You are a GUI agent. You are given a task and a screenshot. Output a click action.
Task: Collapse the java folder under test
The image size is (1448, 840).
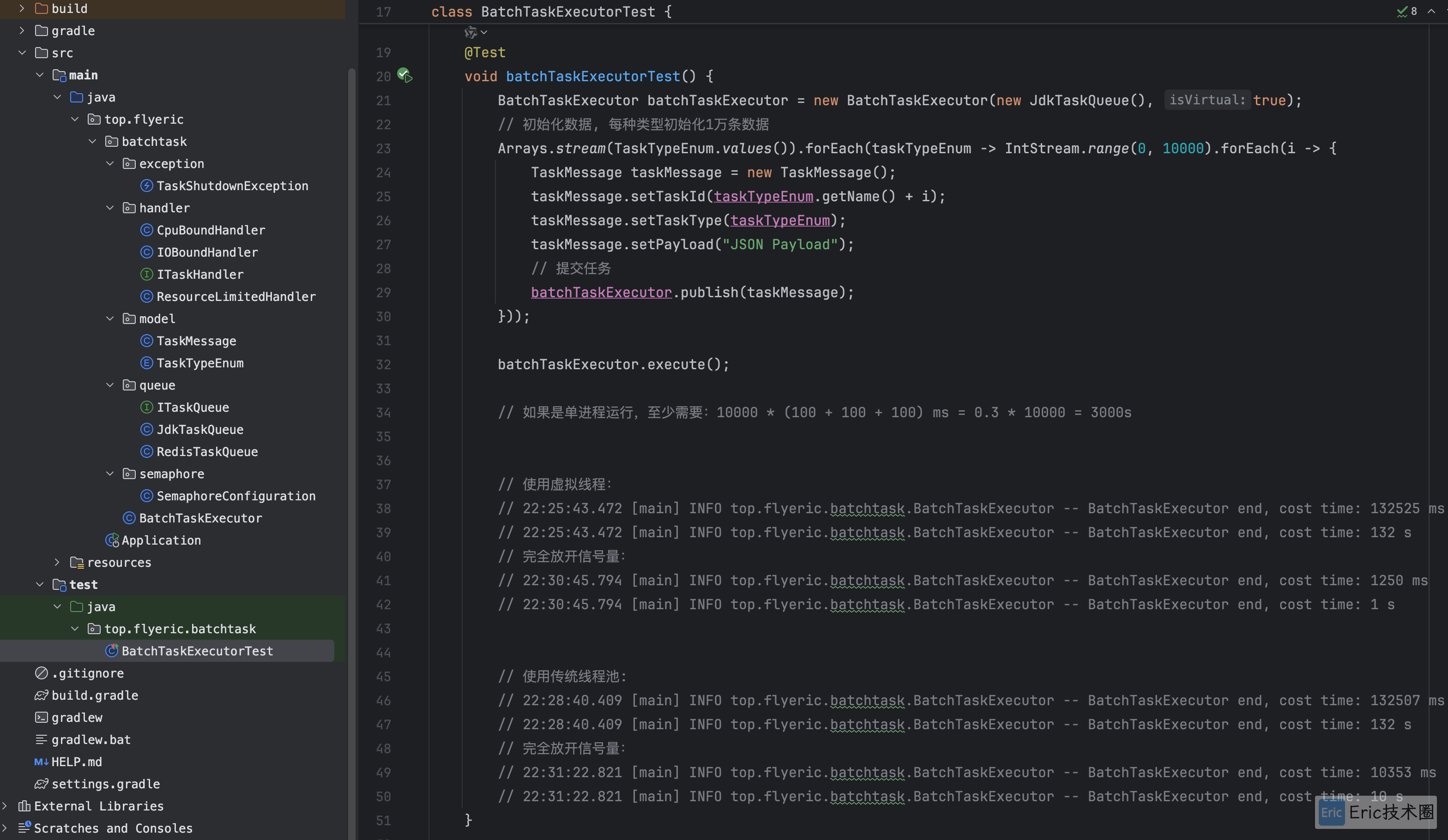point(57,607)
